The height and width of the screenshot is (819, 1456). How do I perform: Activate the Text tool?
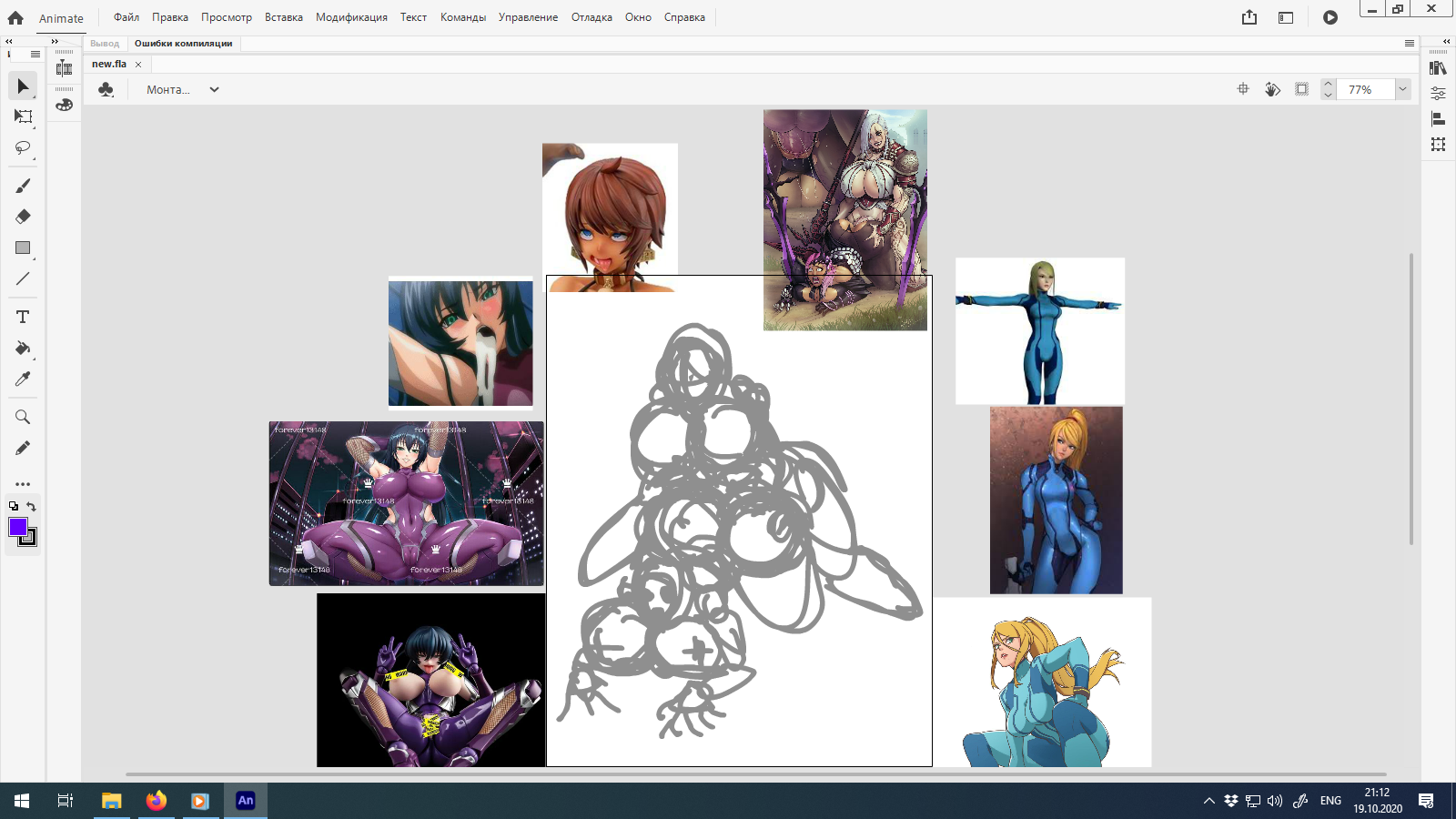[x=23, y=317]
